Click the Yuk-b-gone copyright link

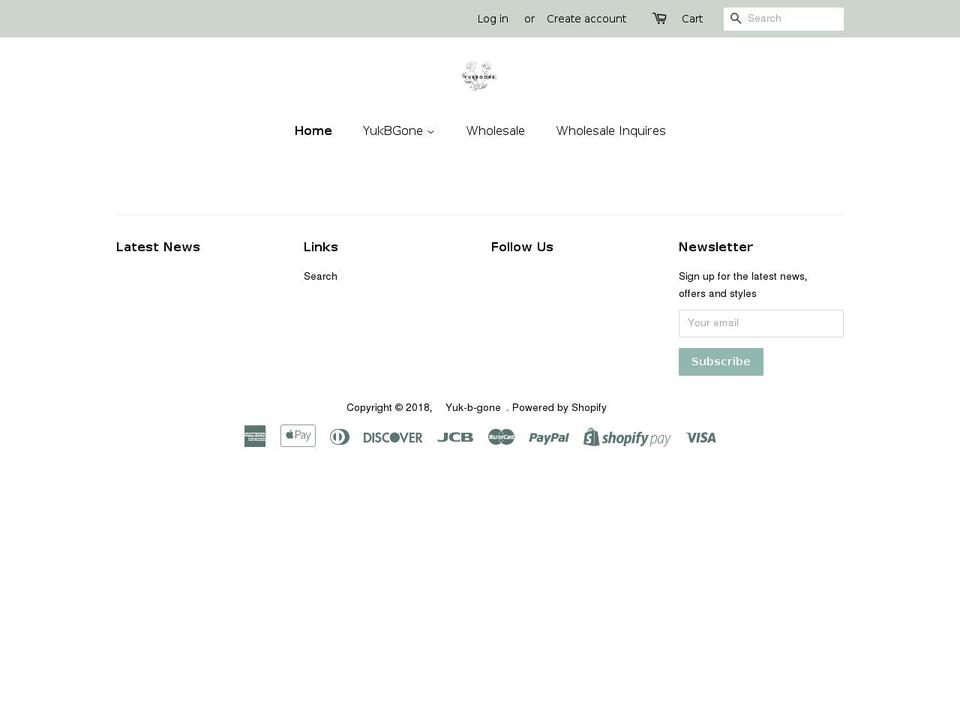click(473, 408)
